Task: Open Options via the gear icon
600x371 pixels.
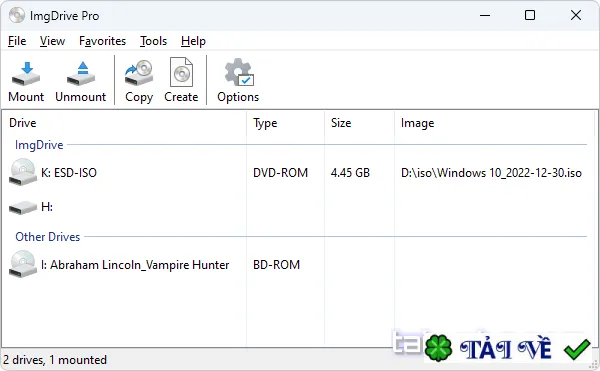Action: [239, 72]
